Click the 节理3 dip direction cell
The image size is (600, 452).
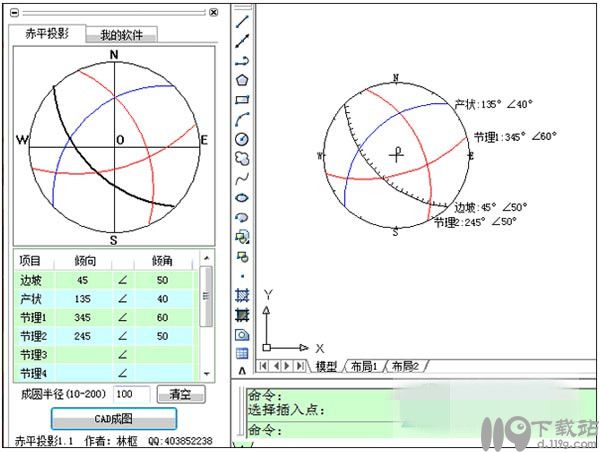click(x=82, y=354)
